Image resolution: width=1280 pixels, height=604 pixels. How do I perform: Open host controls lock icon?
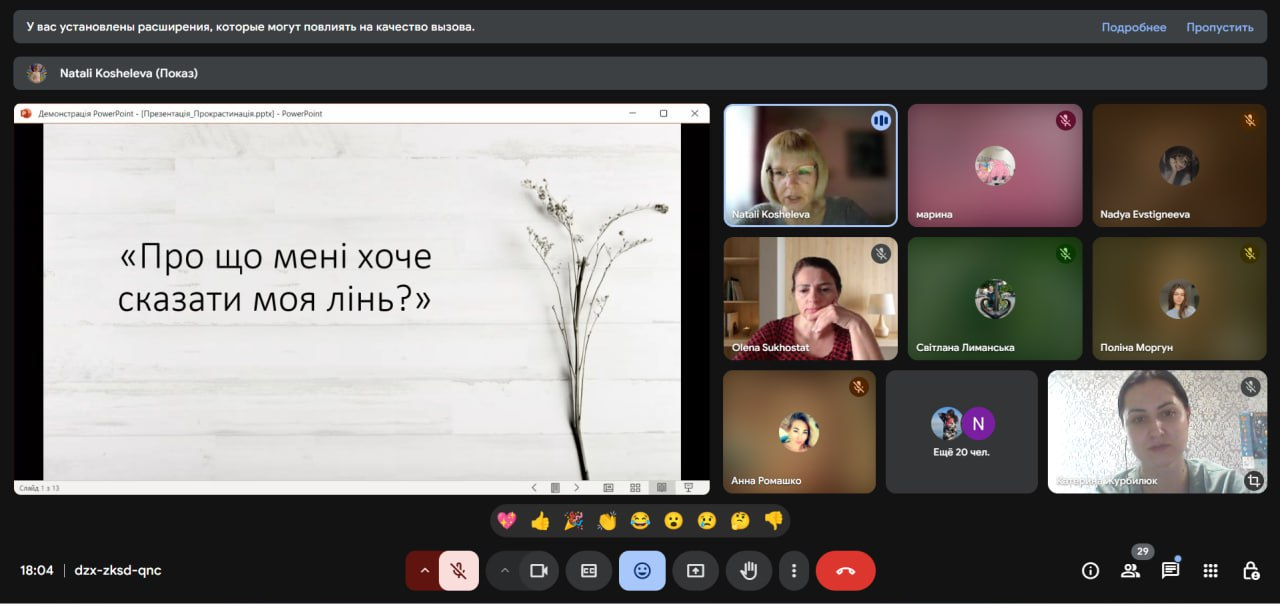click(1250, 571)
